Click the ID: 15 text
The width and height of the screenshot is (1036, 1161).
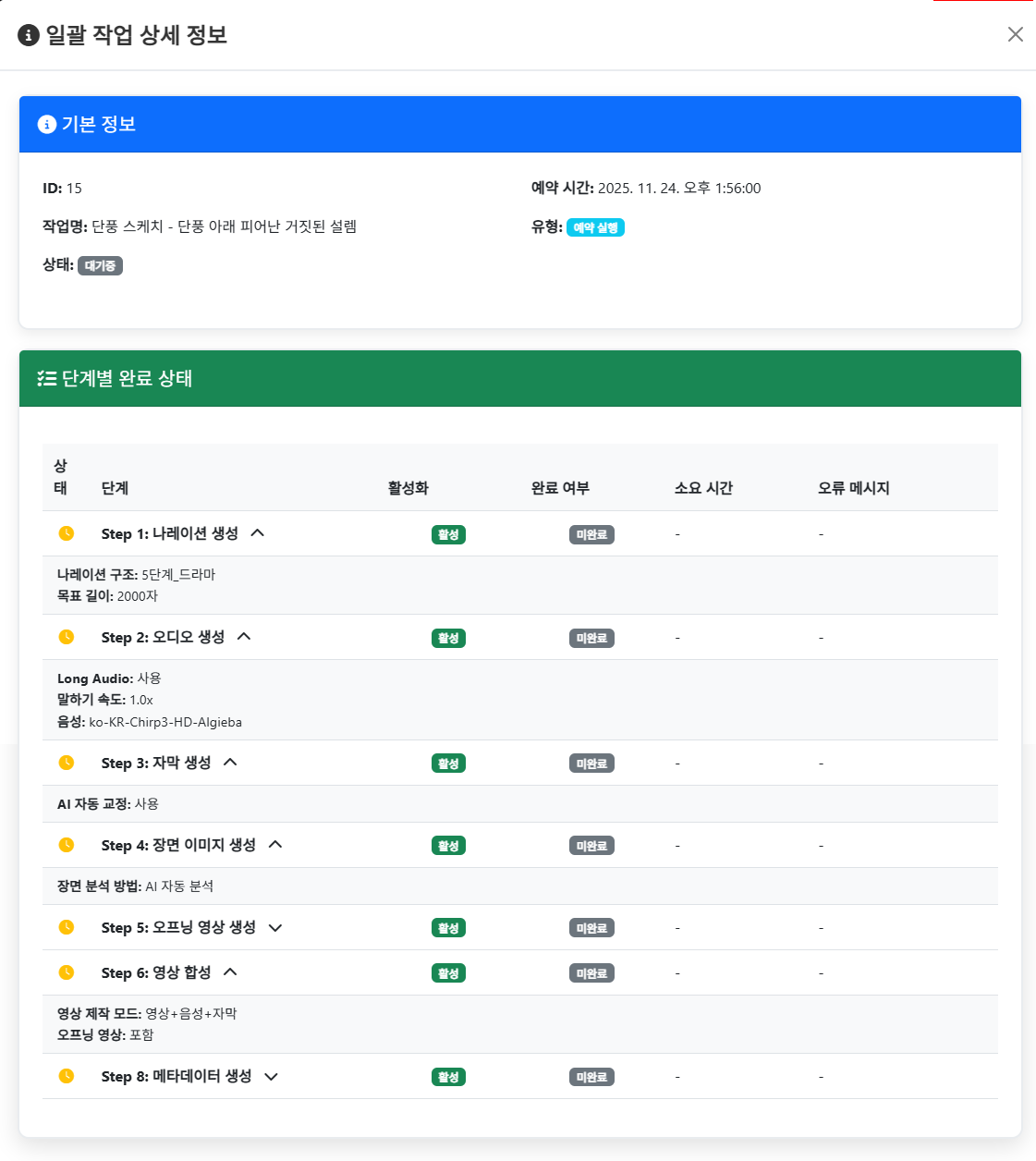(x=62, y=188)
